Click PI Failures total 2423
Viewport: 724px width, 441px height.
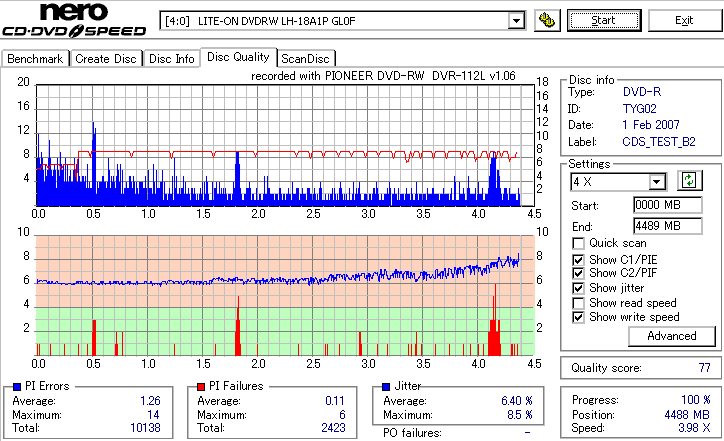[333, 428]
